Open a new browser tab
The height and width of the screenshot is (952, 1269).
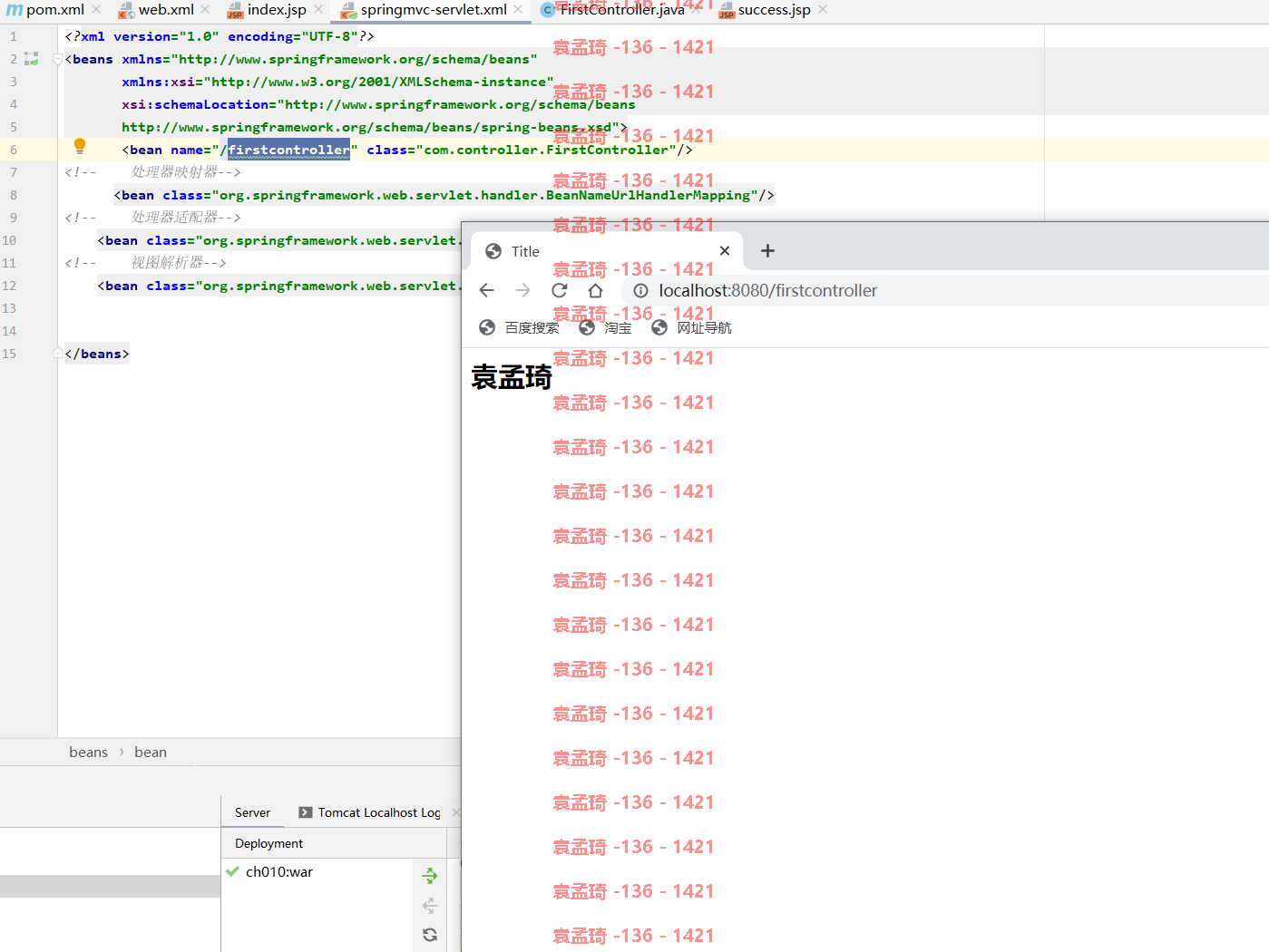tap(767, 251)
